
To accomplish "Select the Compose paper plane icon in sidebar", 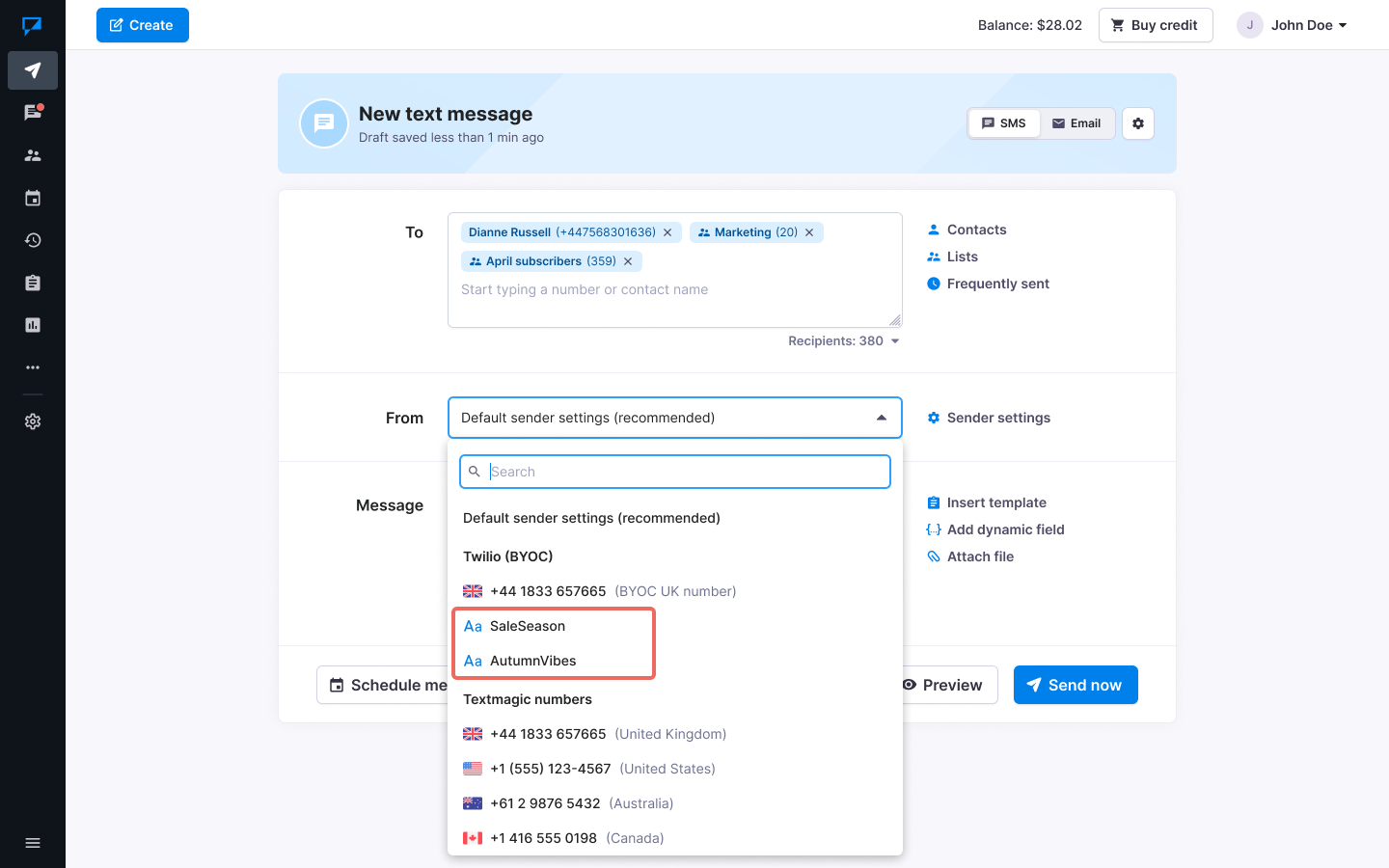I will tap(32, 69).
